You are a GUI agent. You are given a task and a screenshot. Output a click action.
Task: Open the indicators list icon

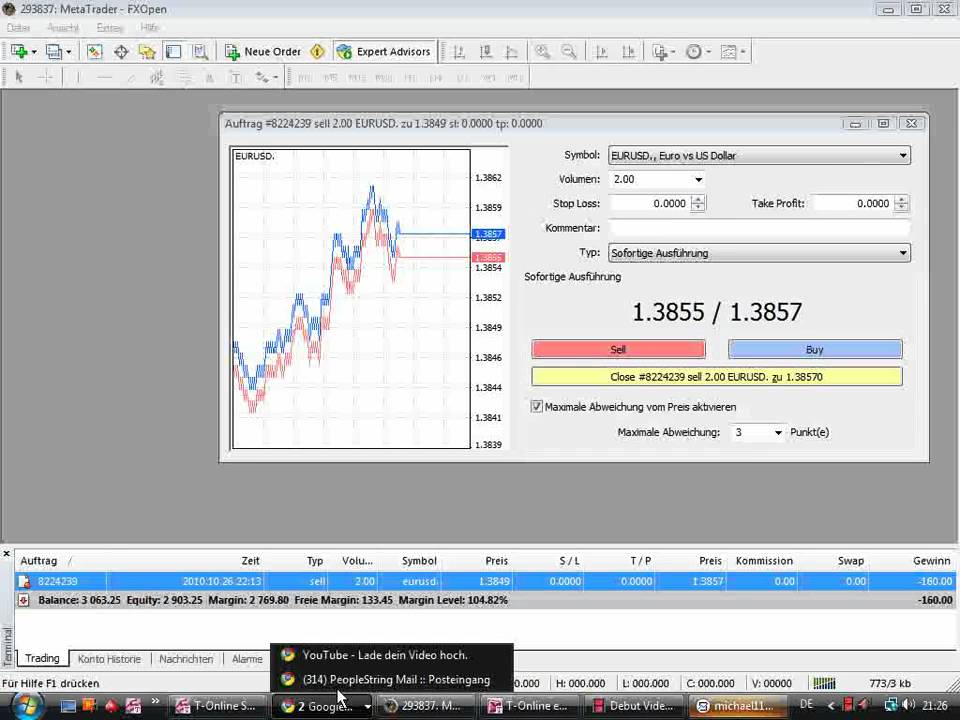[x=660, y=52]
